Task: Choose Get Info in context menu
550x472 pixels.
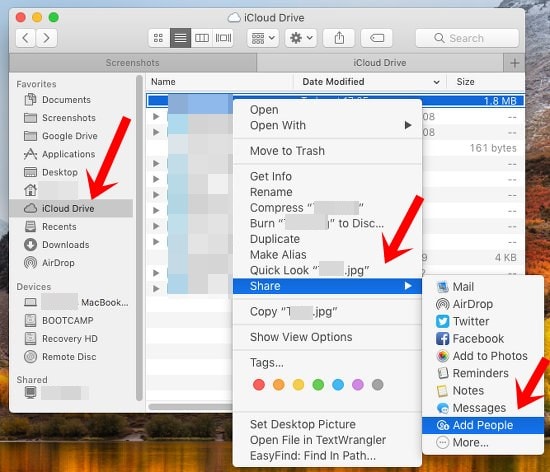Action: point(327,176)
